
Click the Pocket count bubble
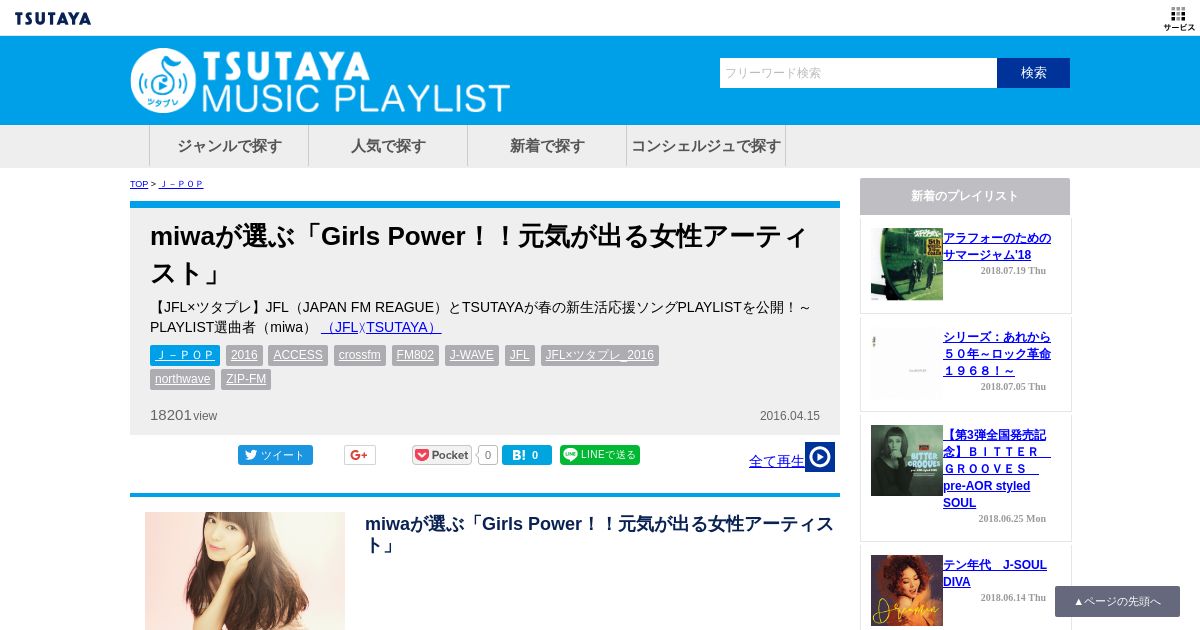488,455
